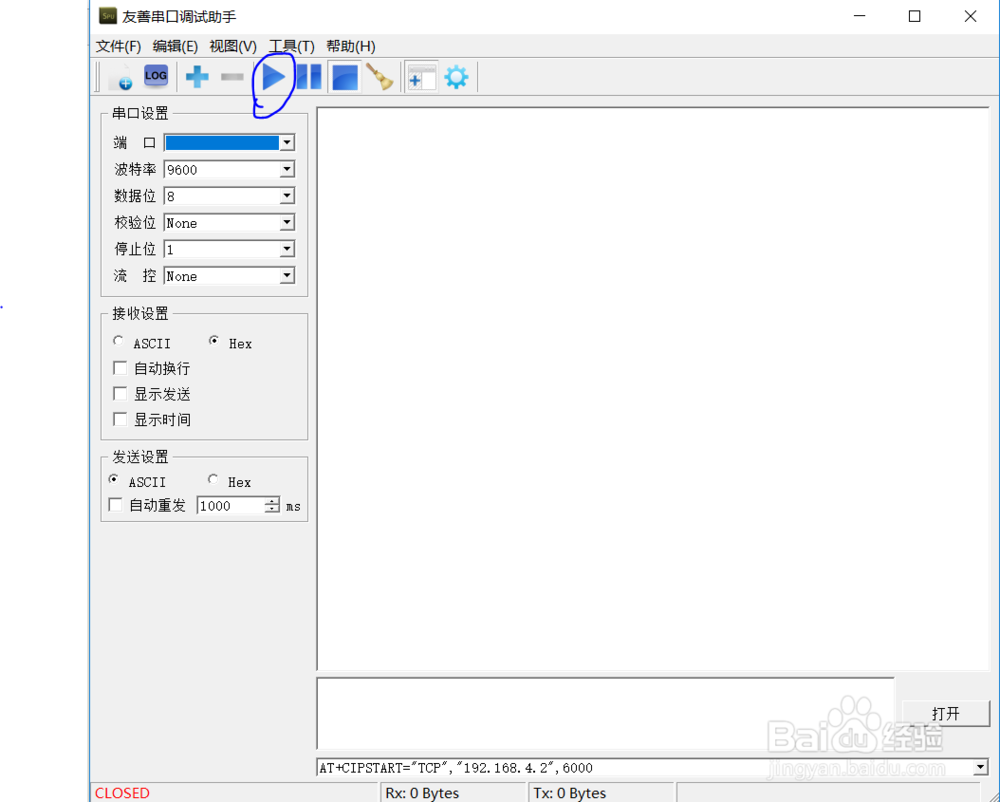This screenshot has width=1000, height=802.
Task: Select Hex in 接收设置
Action: (230, 343)
